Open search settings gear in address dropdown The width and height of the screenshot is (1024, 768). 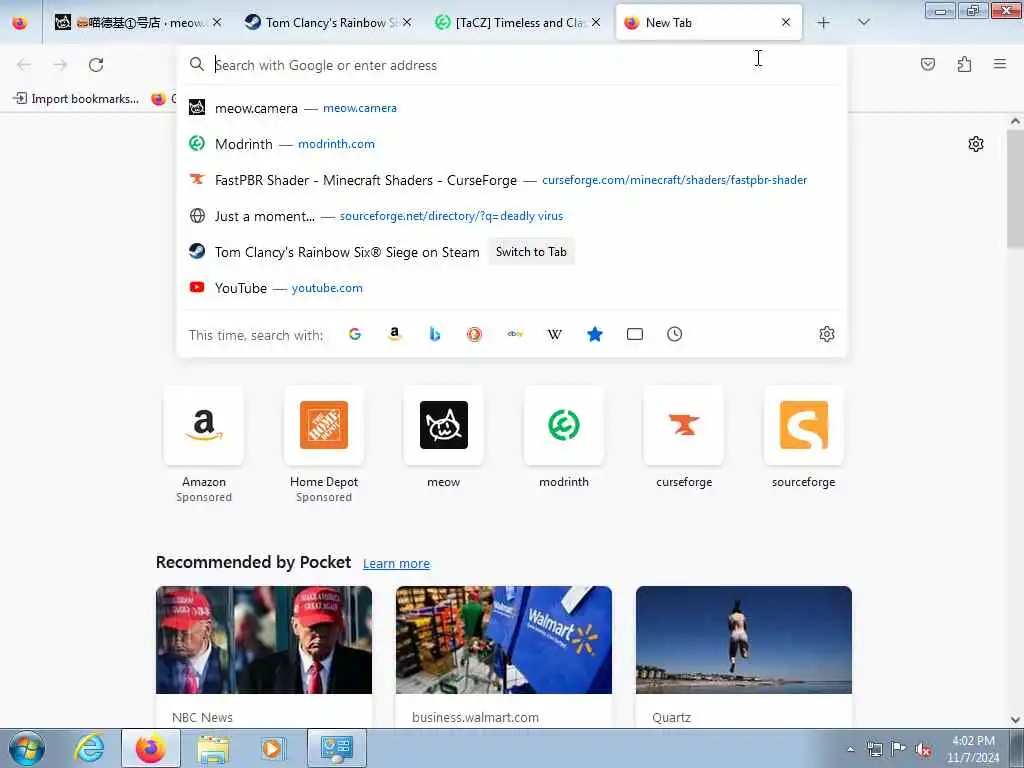(x=827, y=334)
